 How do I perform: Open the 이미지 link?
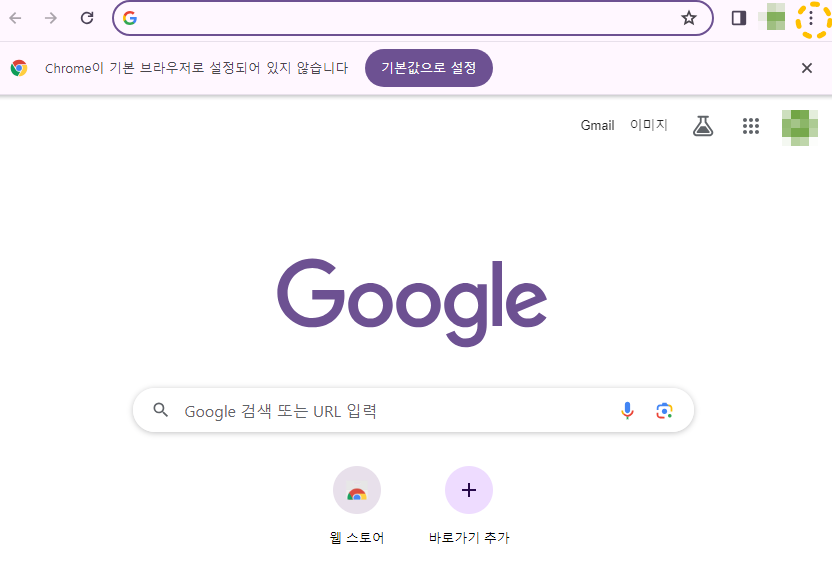tap(648, 125)
